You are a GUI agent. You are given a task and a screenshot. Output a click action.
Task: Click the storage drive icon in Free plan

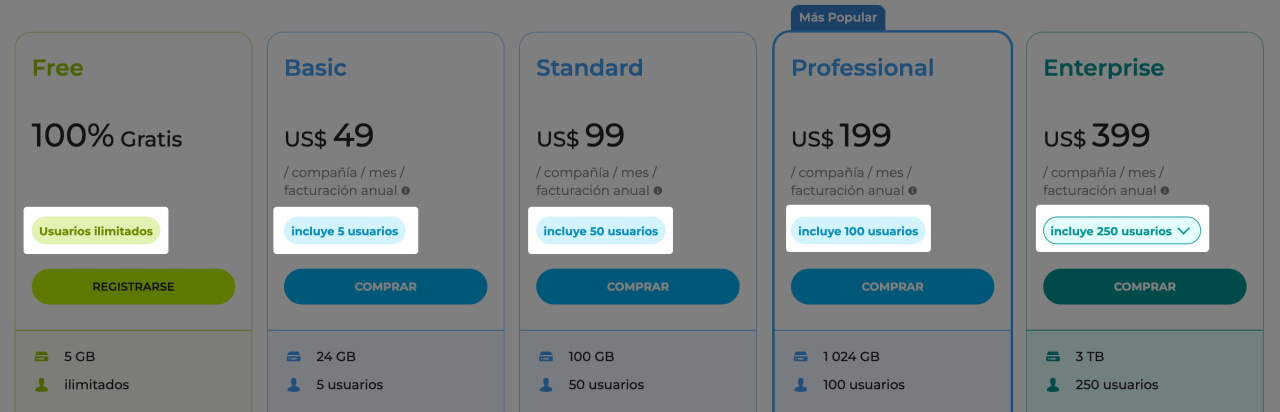click(41, 356)
